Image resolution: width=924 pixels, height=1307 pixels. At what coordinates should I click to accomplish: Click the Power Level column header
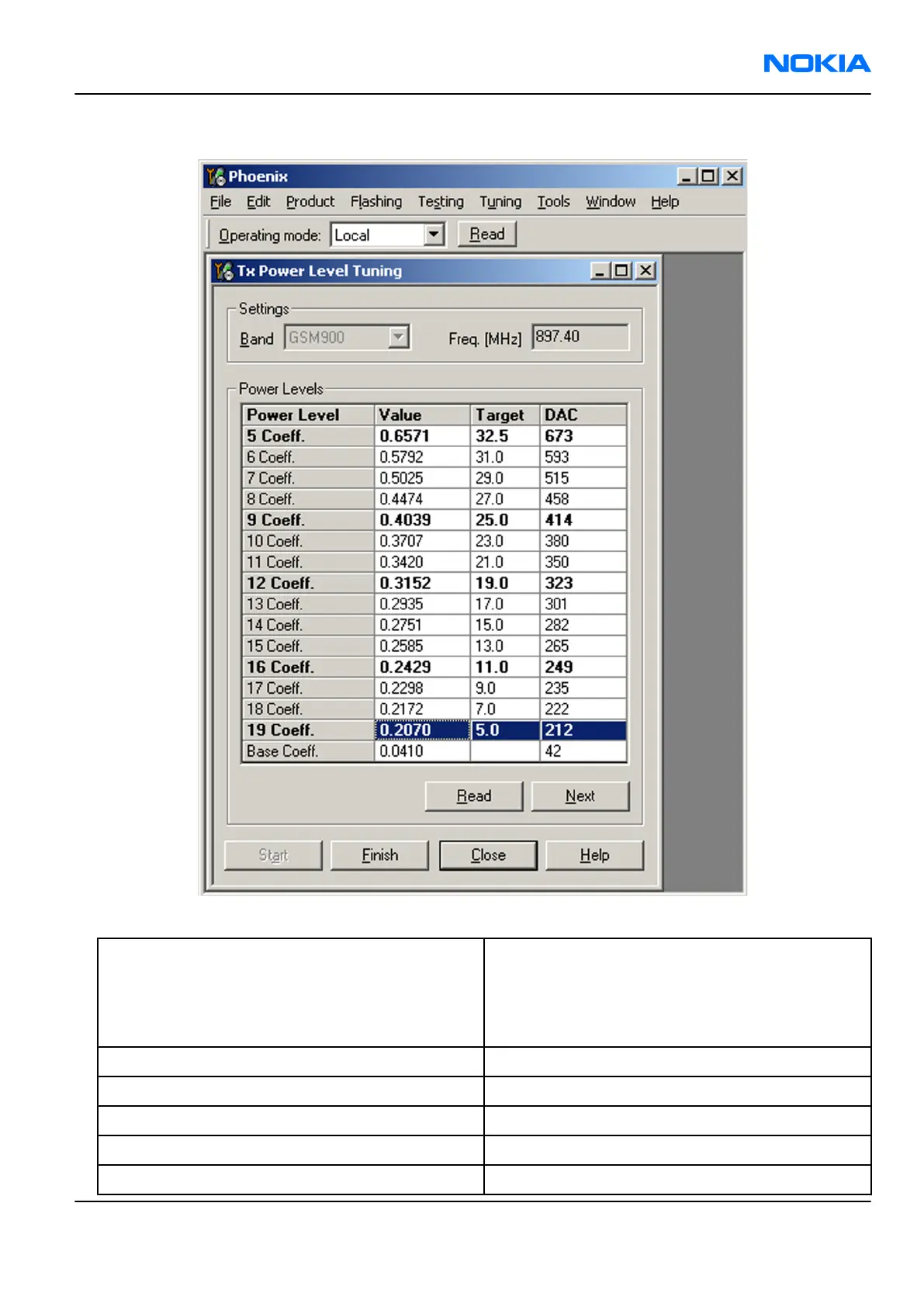(309, 415)
